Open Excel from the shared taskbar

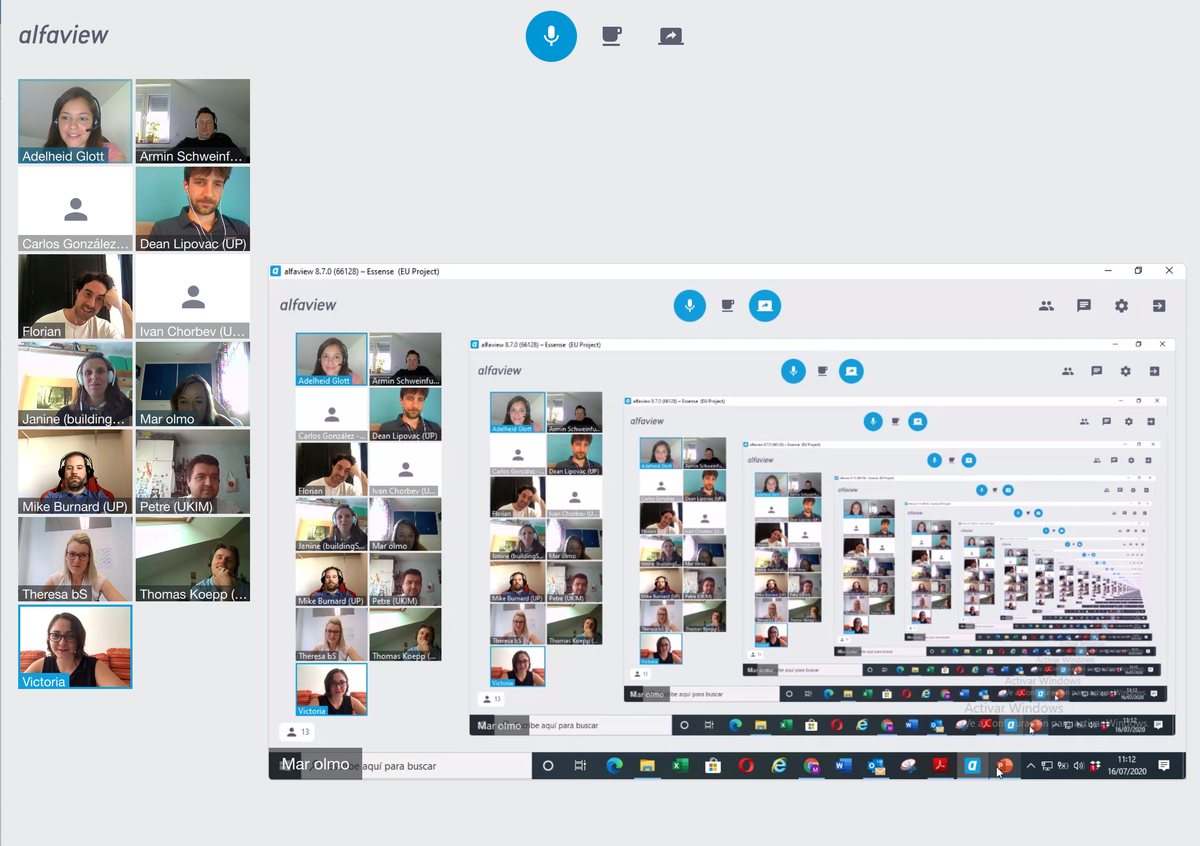680,766
